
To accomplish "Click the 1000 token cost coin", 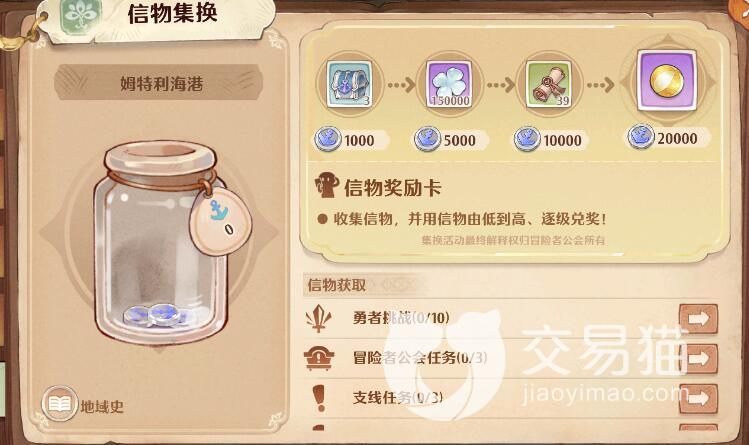I will coord(327,139).
